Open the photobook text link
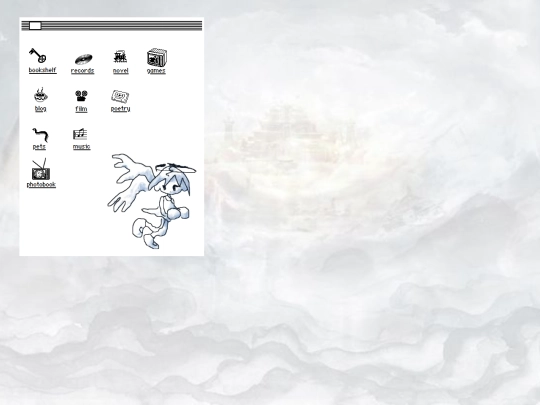Viewport: 540px width, 405px height. [41, 185]
